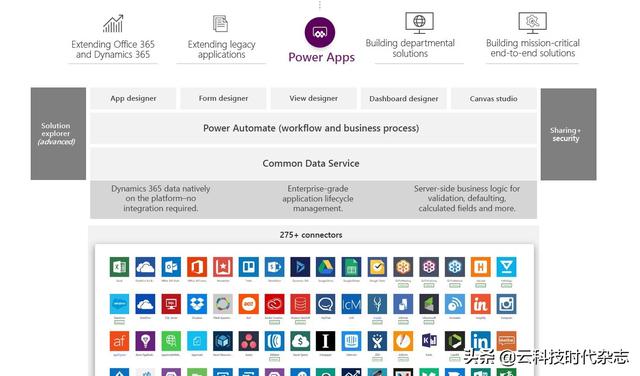
Task: Open the Trello connector icon
Action: [x=249, y=267]
